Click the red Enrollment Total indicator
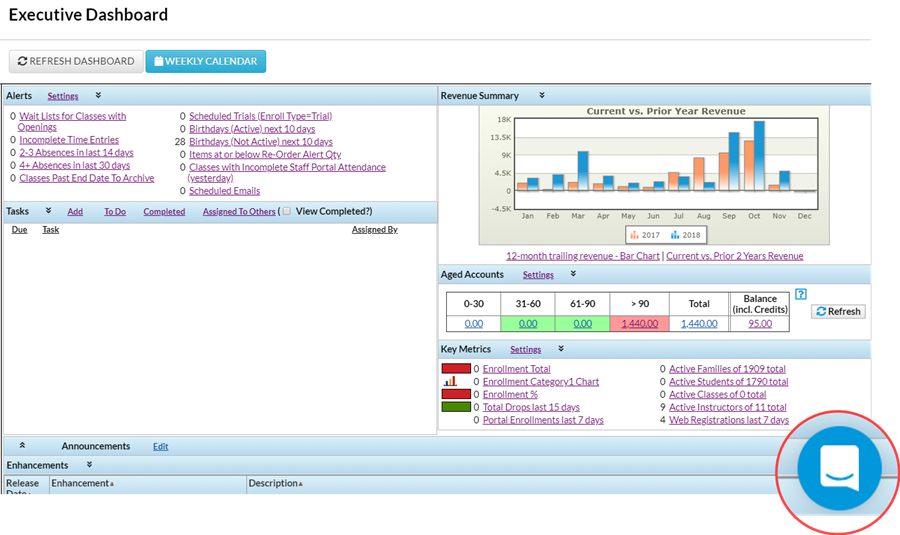Viewport: 900px width, 535px height. point(456,369)
